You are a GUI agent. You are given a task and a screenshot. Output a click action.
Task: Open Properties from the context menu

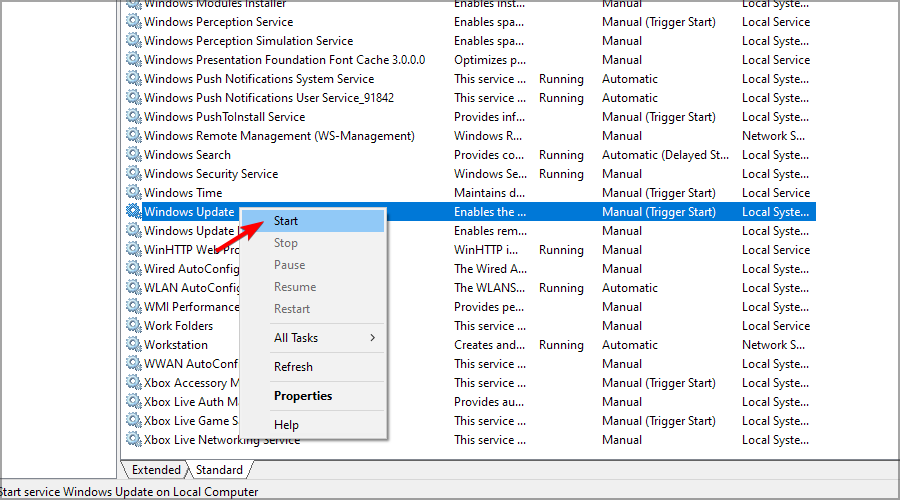tap(313, 396)
